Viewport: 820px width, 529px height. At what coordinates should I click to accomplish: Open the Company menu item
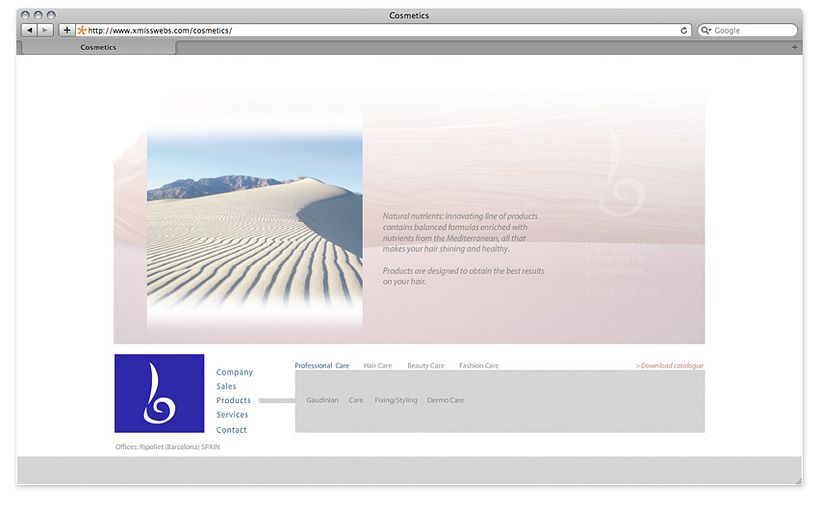coord(234,372)
